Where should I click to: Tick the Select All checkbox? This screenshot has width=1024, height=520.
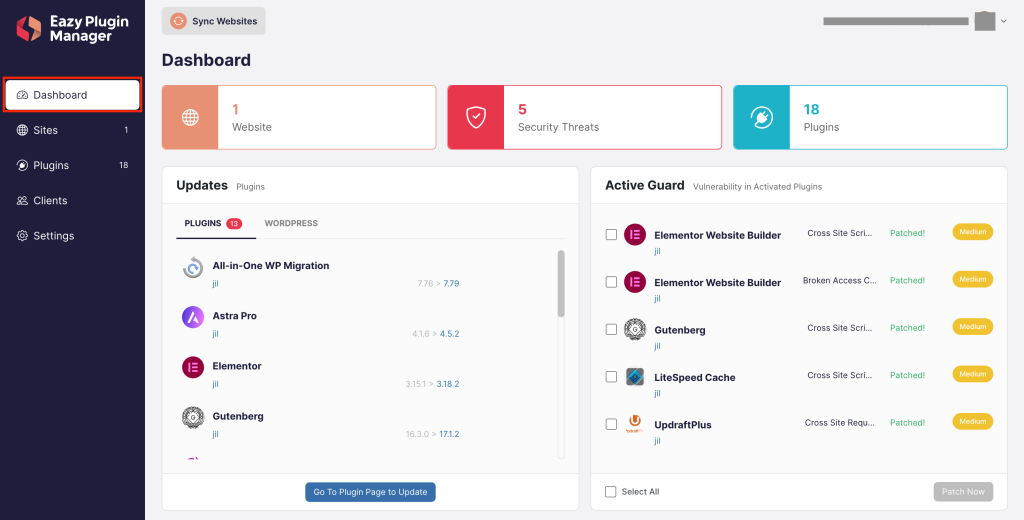point(611,492)
